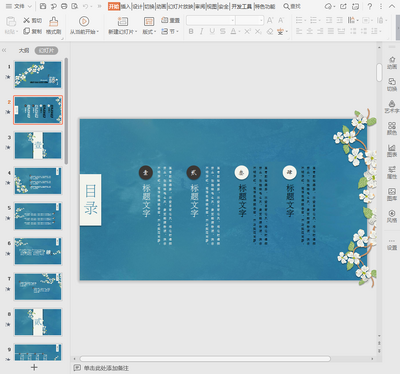
Task: Open the cloud sync dropdown in title bar
Action: coord(330,6)
